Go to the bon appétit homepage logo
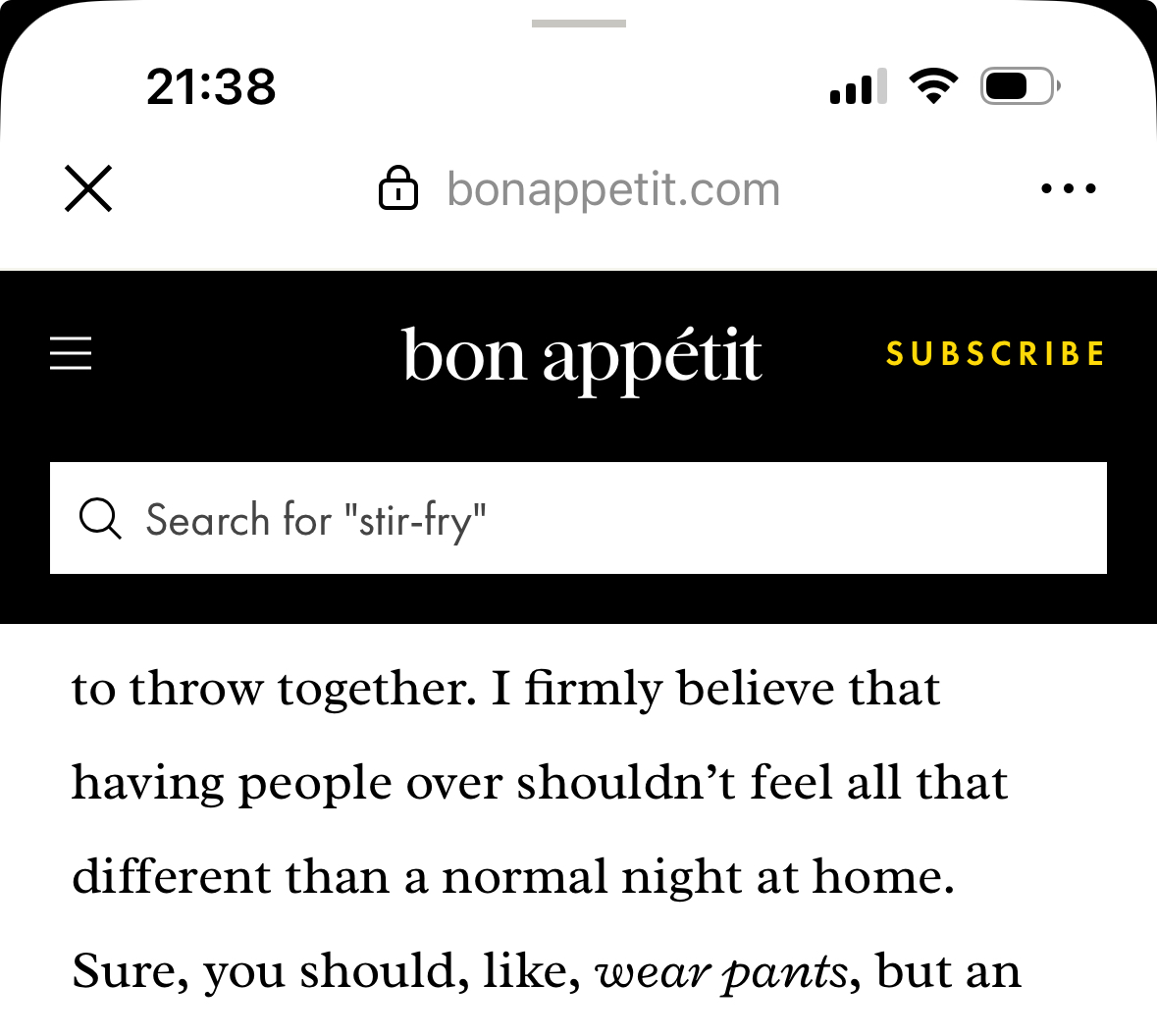This screenshot has width=1157, height=1036. click(x=581, y=355)
